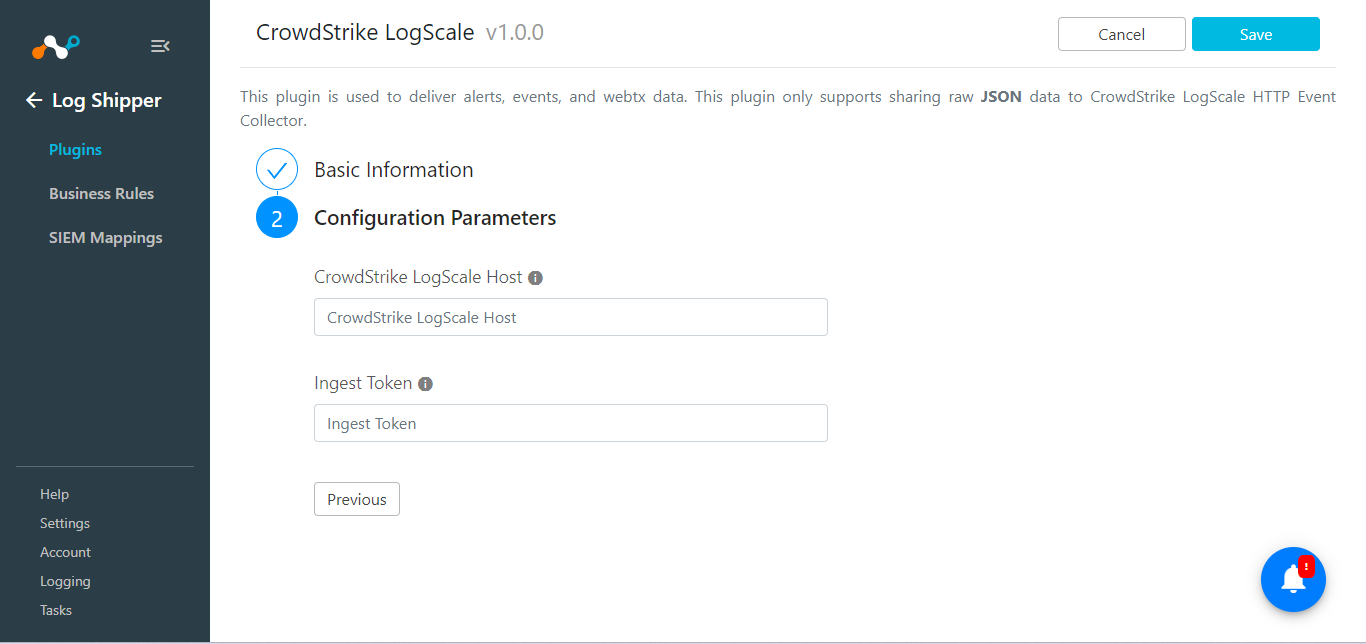Open the Account page
Screen dimensions: 1366x644
point(65,552)
